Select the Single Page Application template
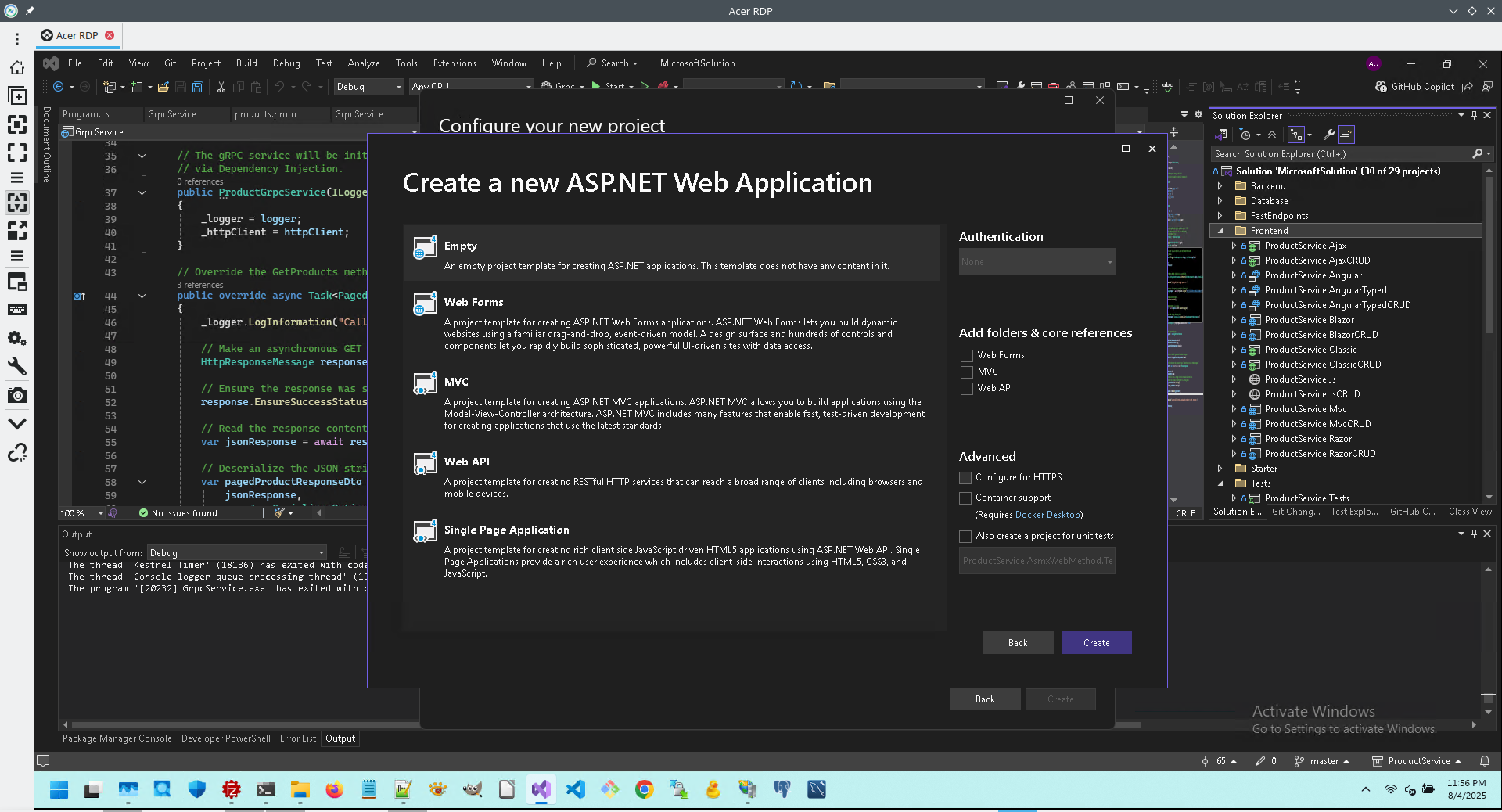Screen dimensions: 1502x812 673,550
